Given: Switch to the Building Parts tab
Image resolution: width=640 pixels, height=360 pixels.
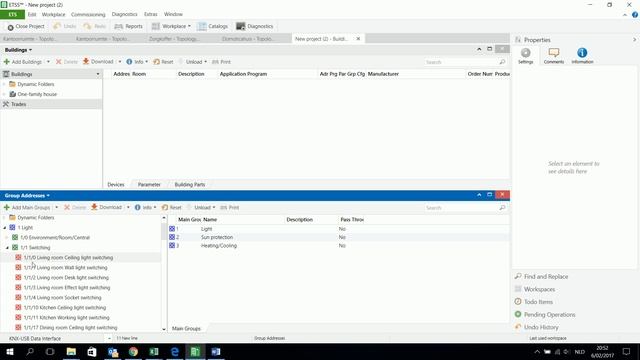Looking at the screenshot, I should (190, 184).
